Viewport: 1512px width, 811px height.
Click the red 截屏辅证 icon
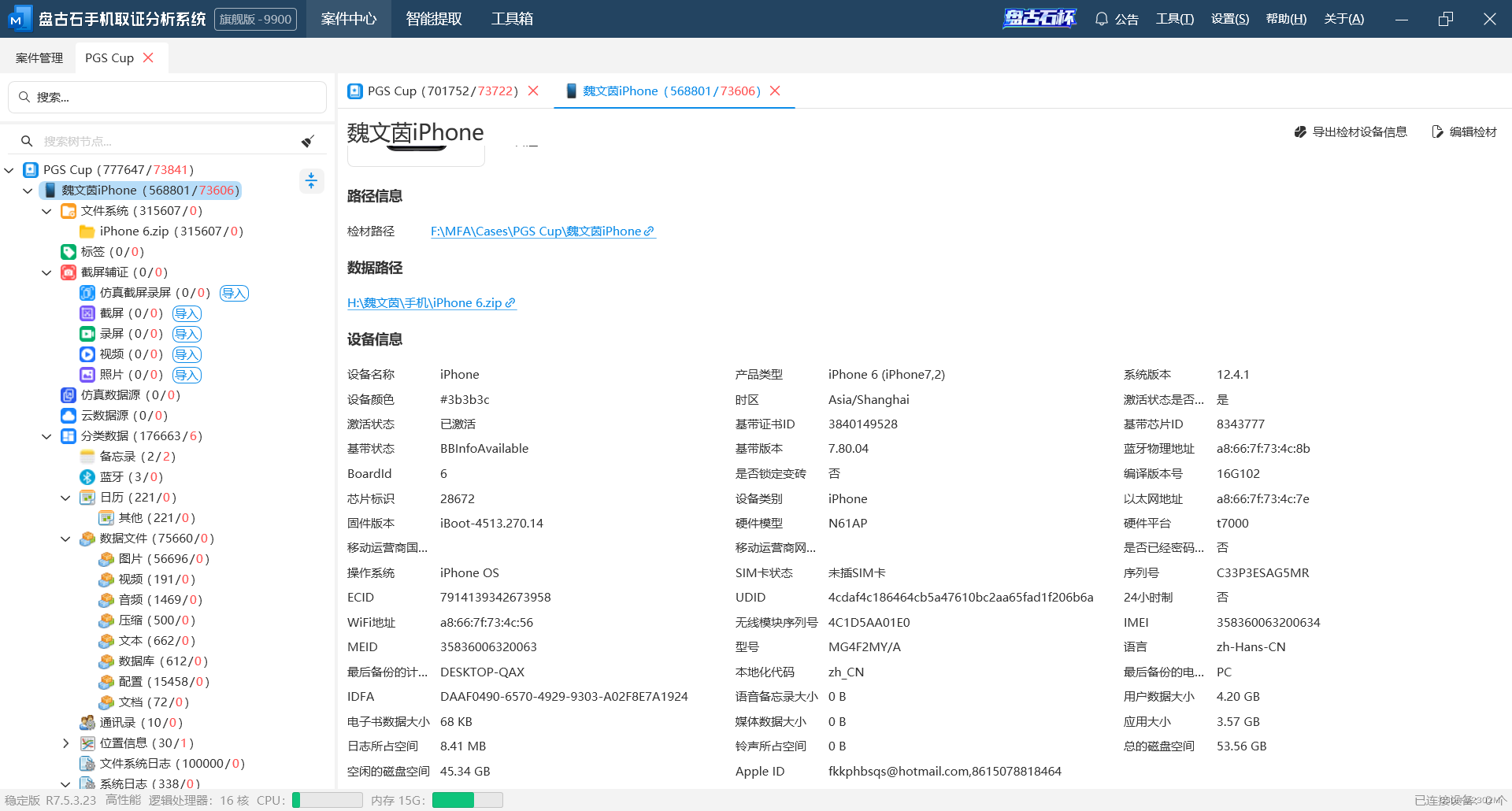69,272
